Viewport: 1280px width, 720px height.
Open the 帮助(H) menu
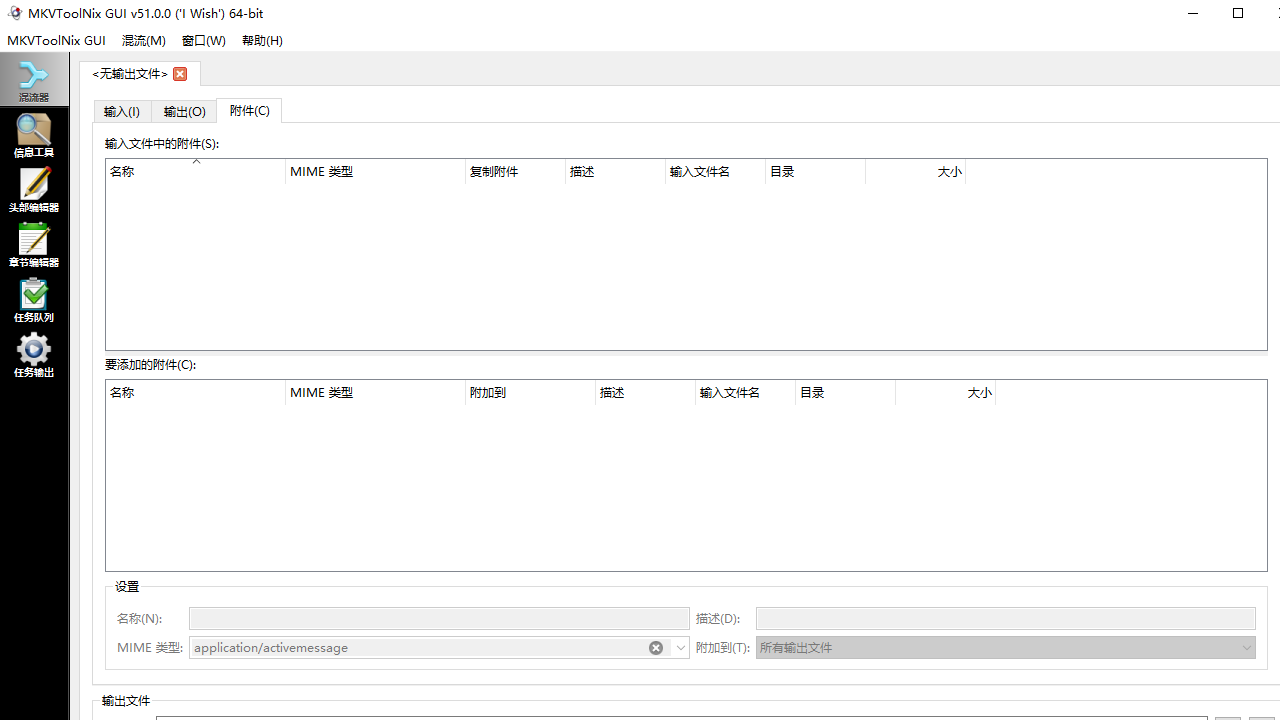(x=261, y=40)
